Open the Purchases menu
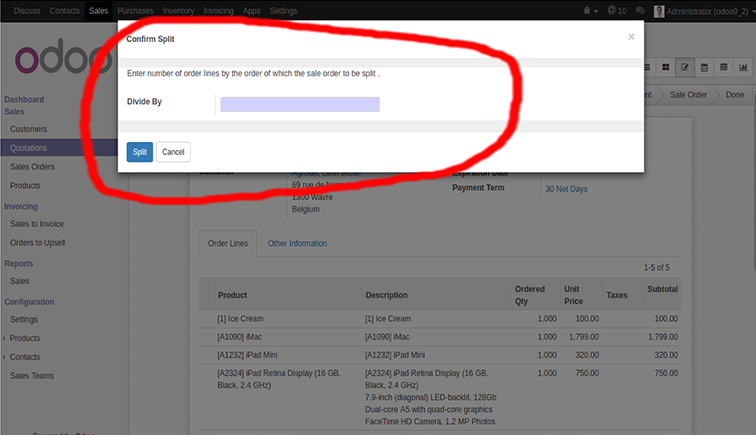The height and width of the screenshot is (435, 756). pyautogui.click(x=135, y=11)
